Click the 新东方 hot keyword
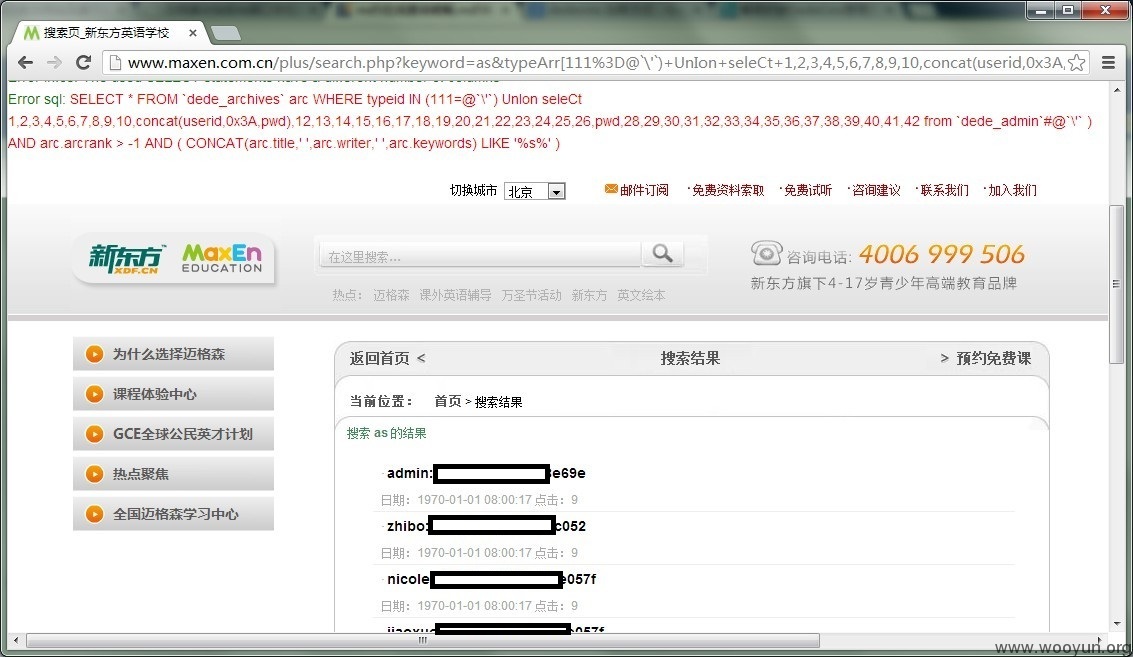The image size is (1133, 657). [589, 295]
